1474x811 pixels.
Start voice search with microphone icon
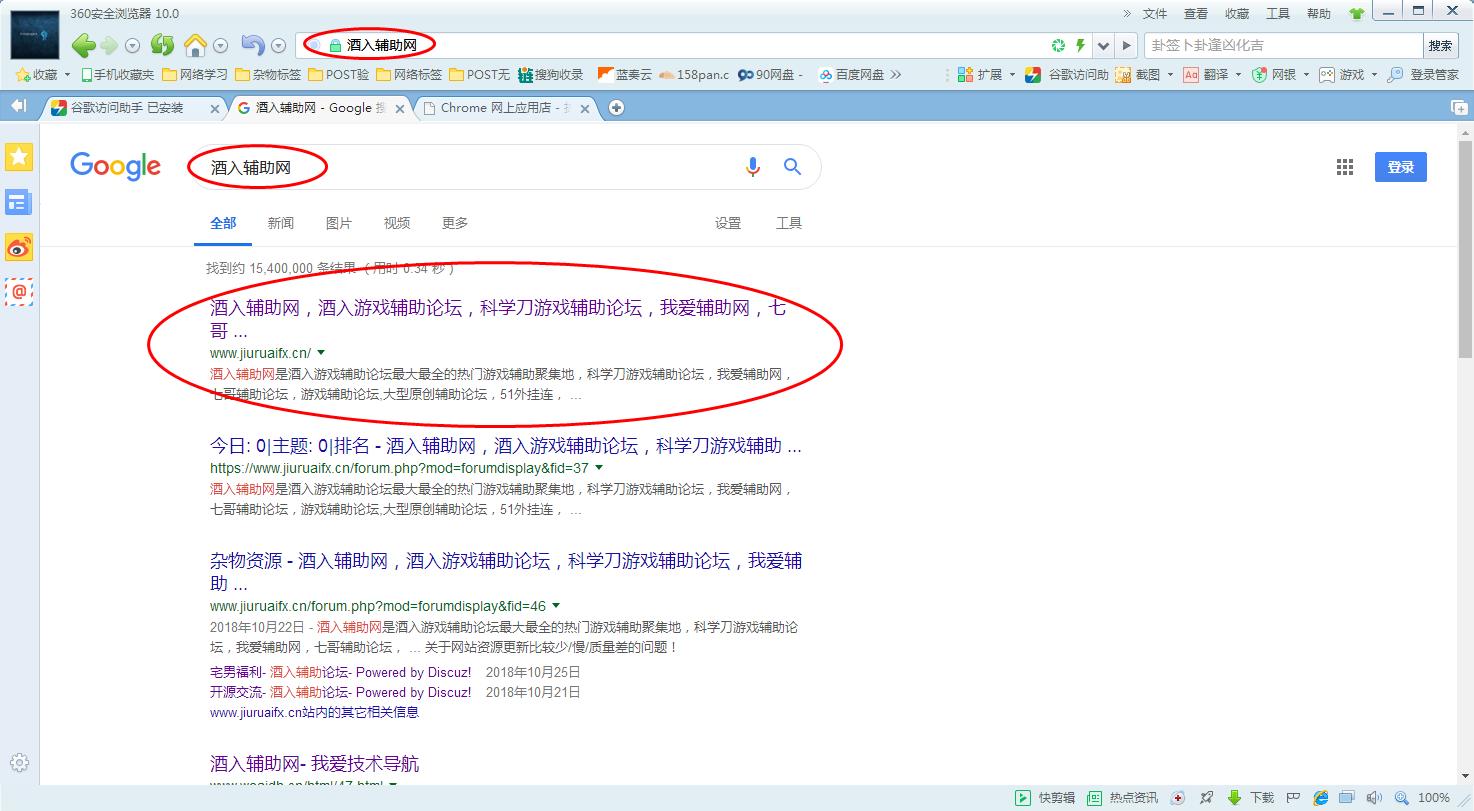coord(753,167)
